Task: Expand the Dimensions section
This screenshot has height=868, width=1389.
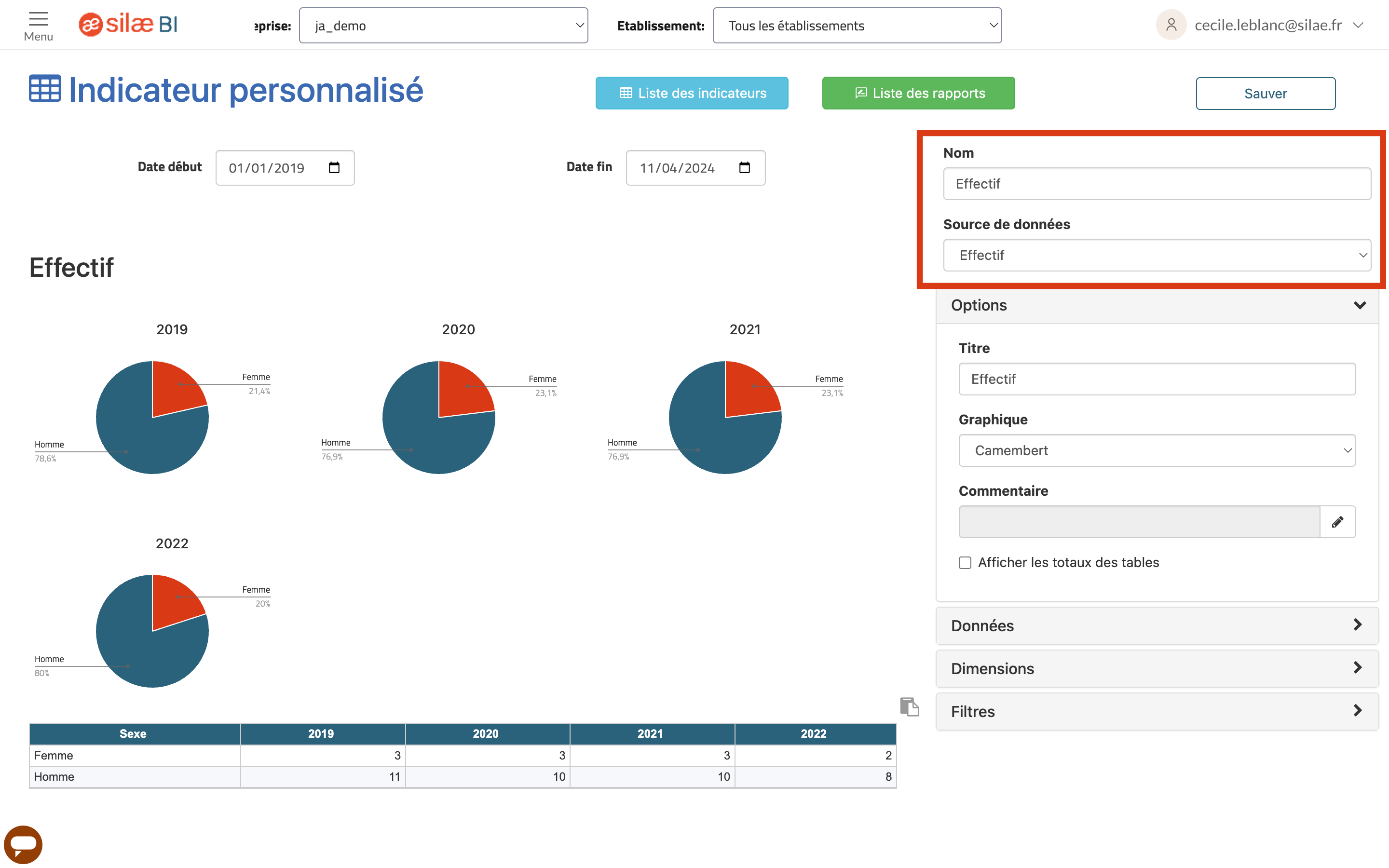Action: click(x=1157, y=669)
